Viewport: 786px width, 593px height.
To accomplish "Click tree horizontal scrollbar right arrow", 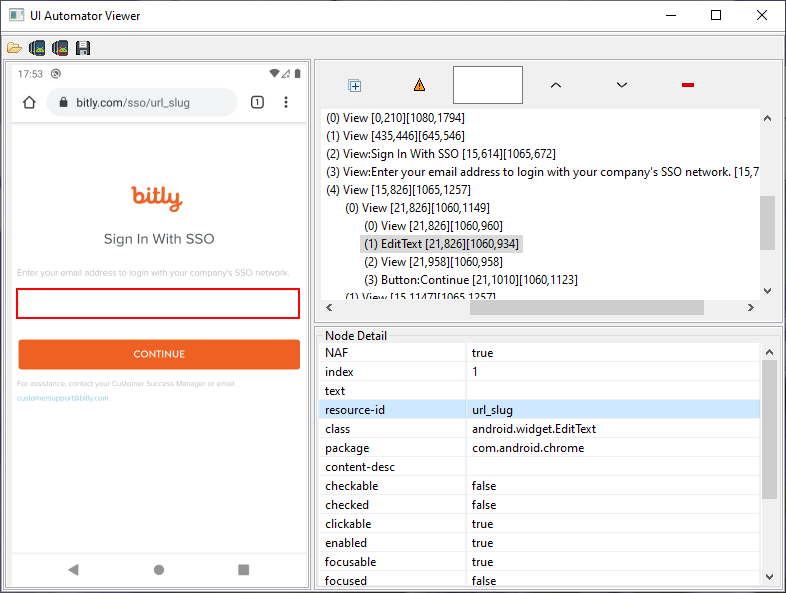I will coord(750,307).
